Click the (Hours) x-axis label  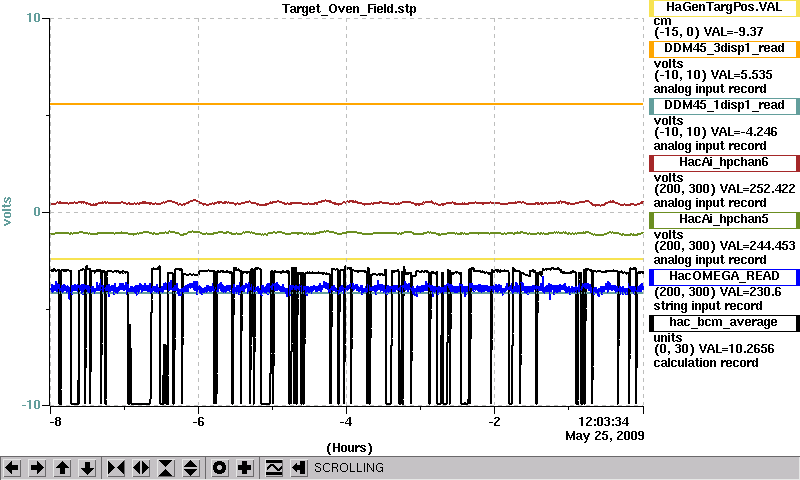(x=349, y=448)
